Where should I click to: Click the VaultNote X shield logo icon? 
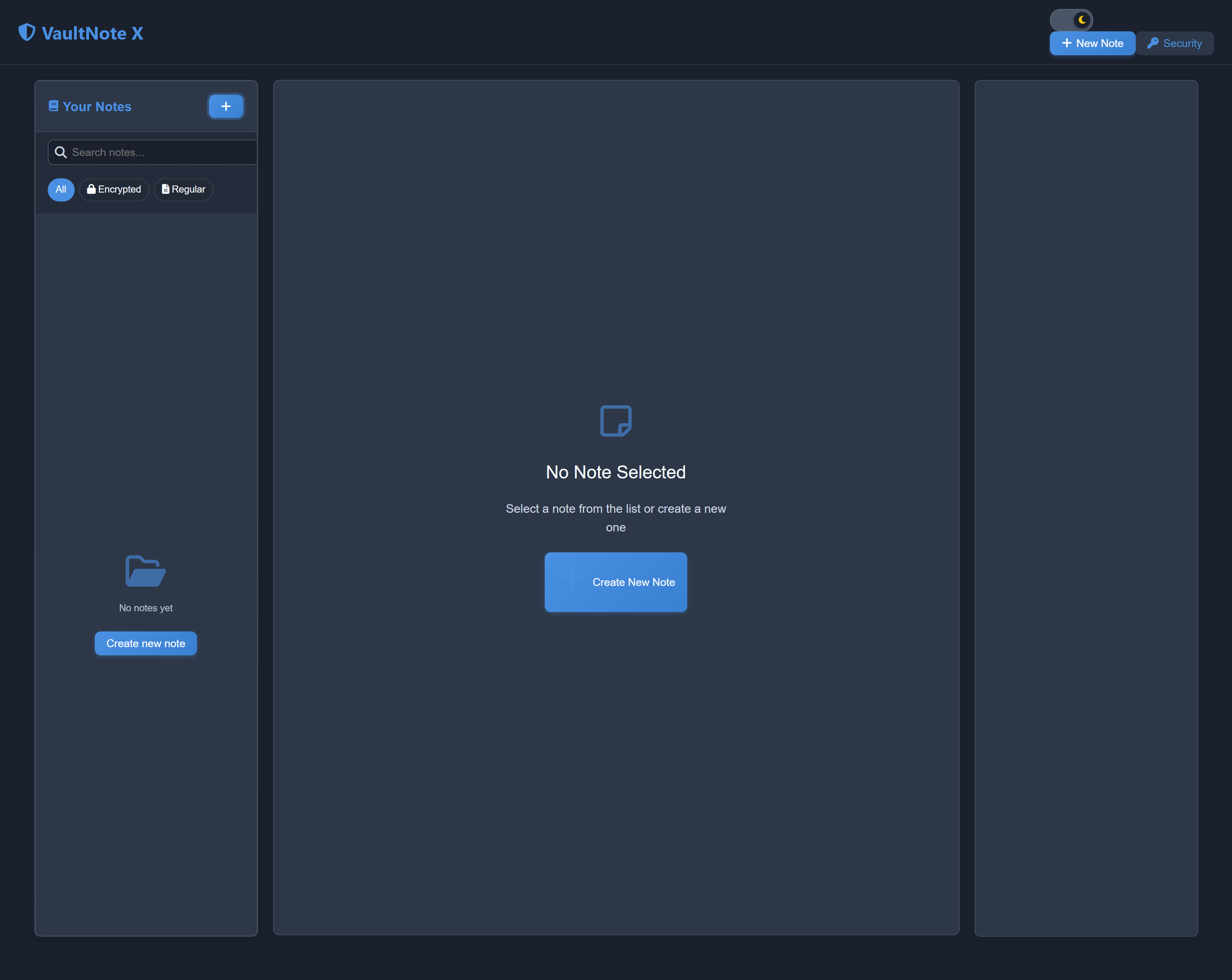click(x=27, y=32)
